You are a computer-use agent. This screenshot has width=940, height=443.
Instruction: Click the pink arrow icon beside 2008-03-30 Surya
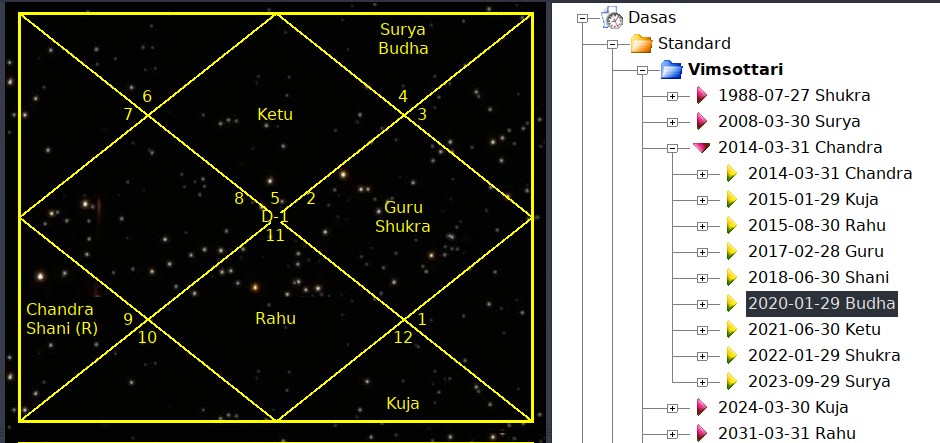pyautogui.click(x=702, y=122)
